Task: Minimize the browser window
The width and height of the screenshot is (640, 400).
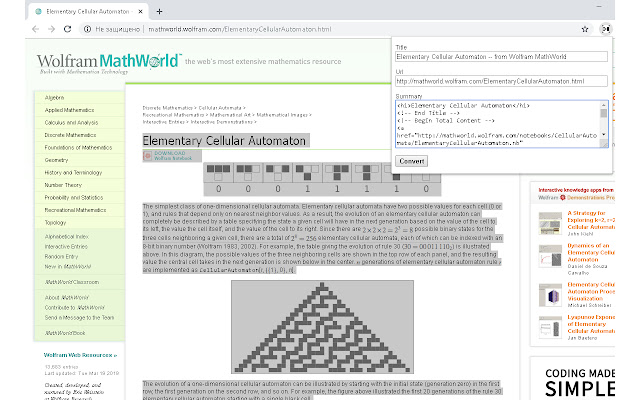Action: pos(599,7)
